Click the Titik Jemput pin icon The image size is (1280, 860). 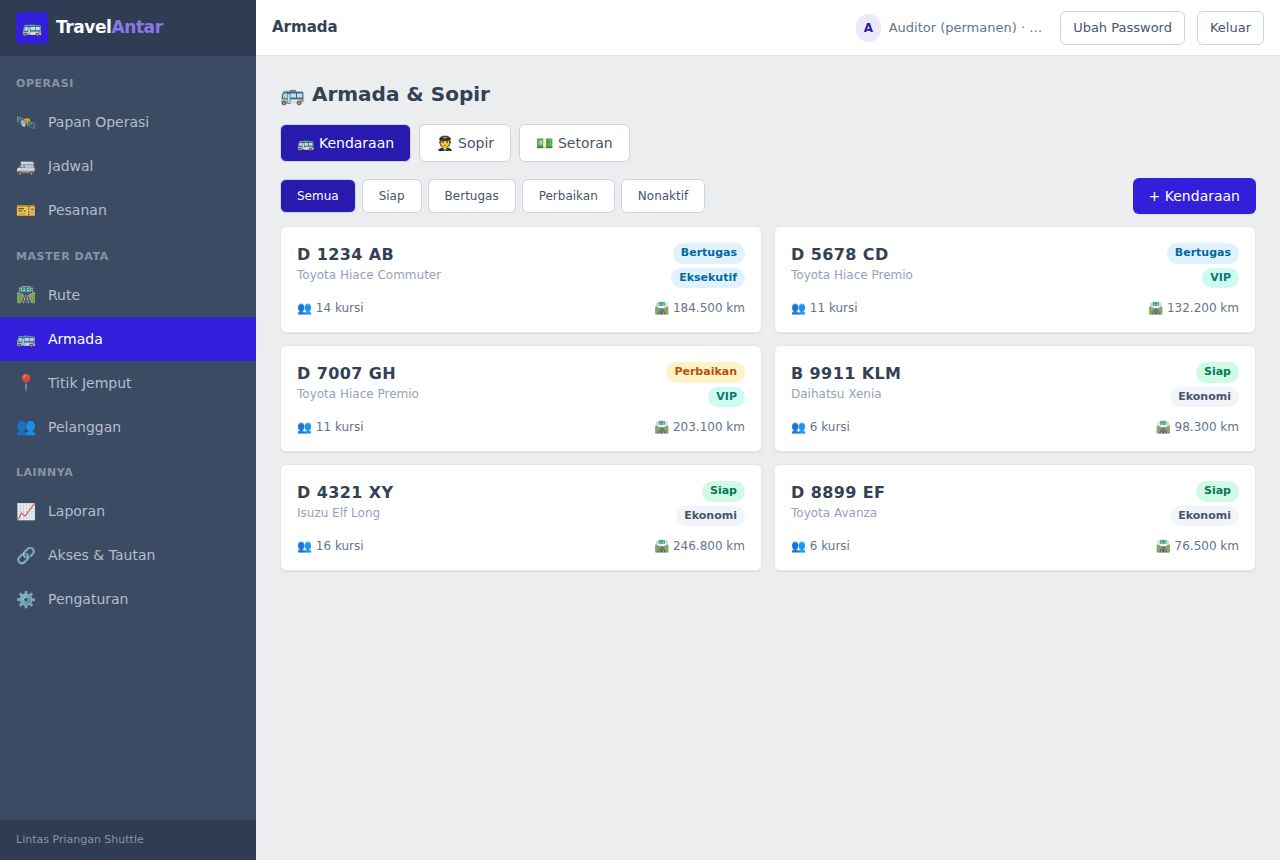tap(26, 383)
